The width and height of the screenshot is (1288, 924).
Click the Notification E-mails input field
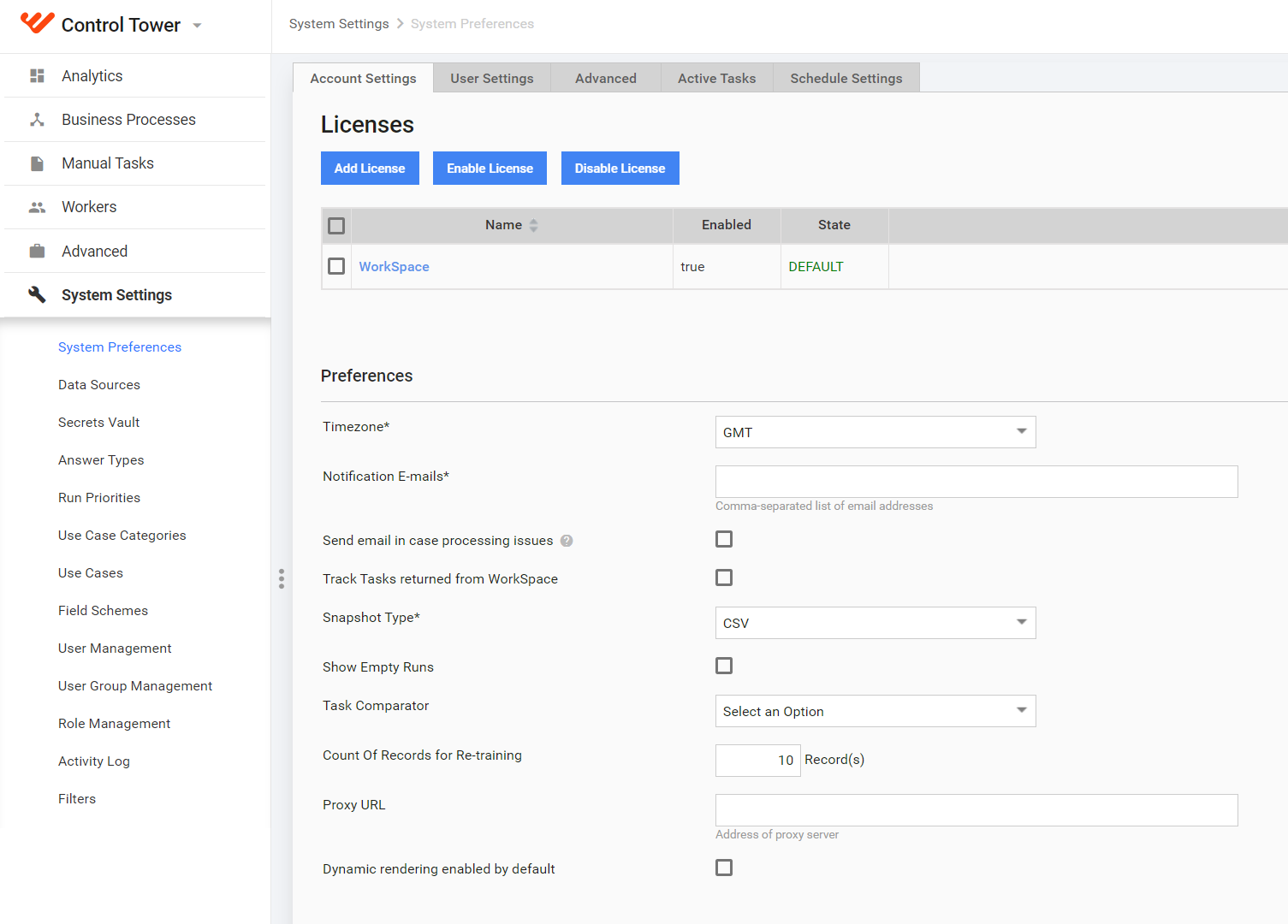tap(976, 482)
